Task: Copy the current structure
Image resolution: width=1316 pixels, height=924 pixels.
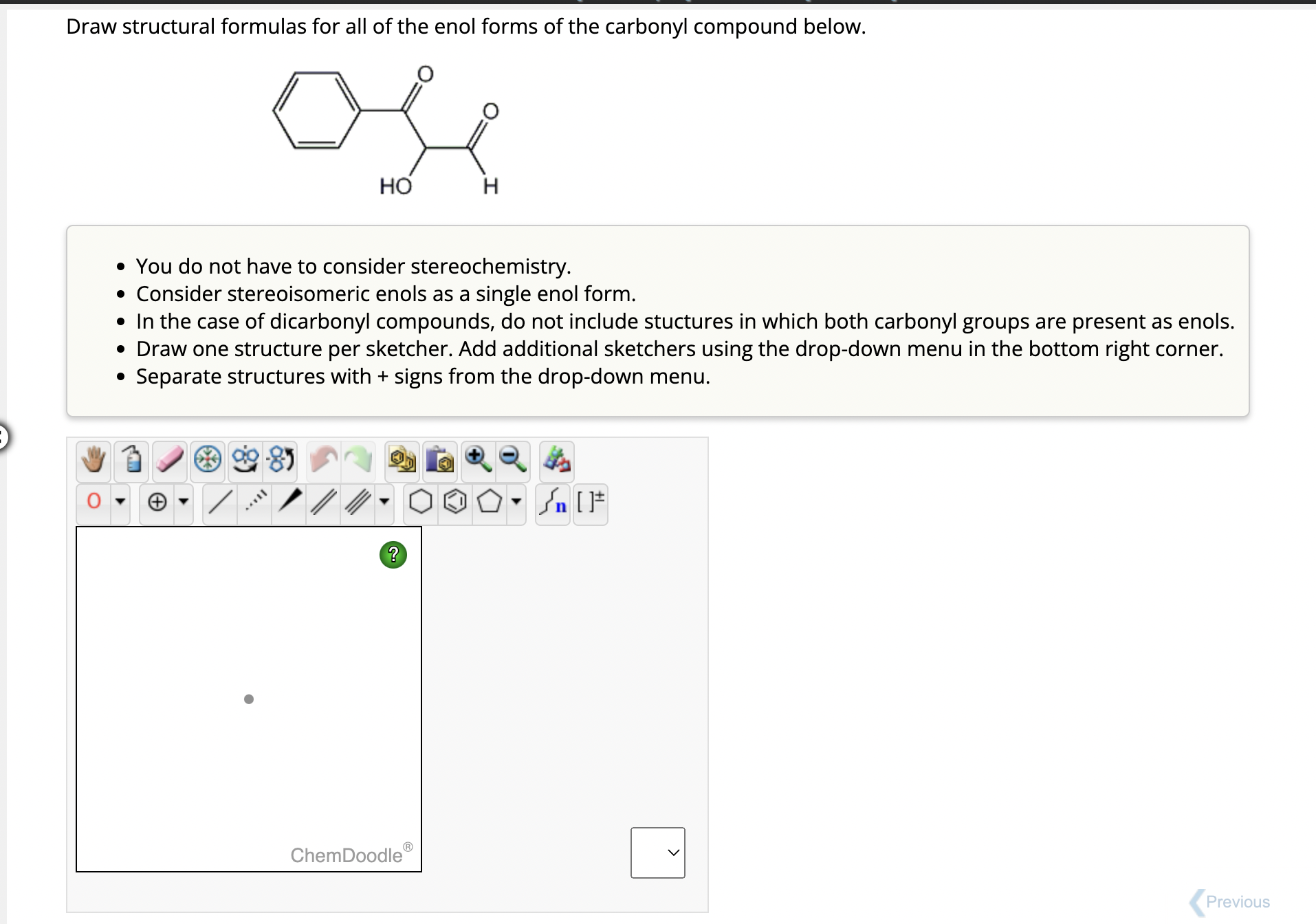Action: pos(402,461)
